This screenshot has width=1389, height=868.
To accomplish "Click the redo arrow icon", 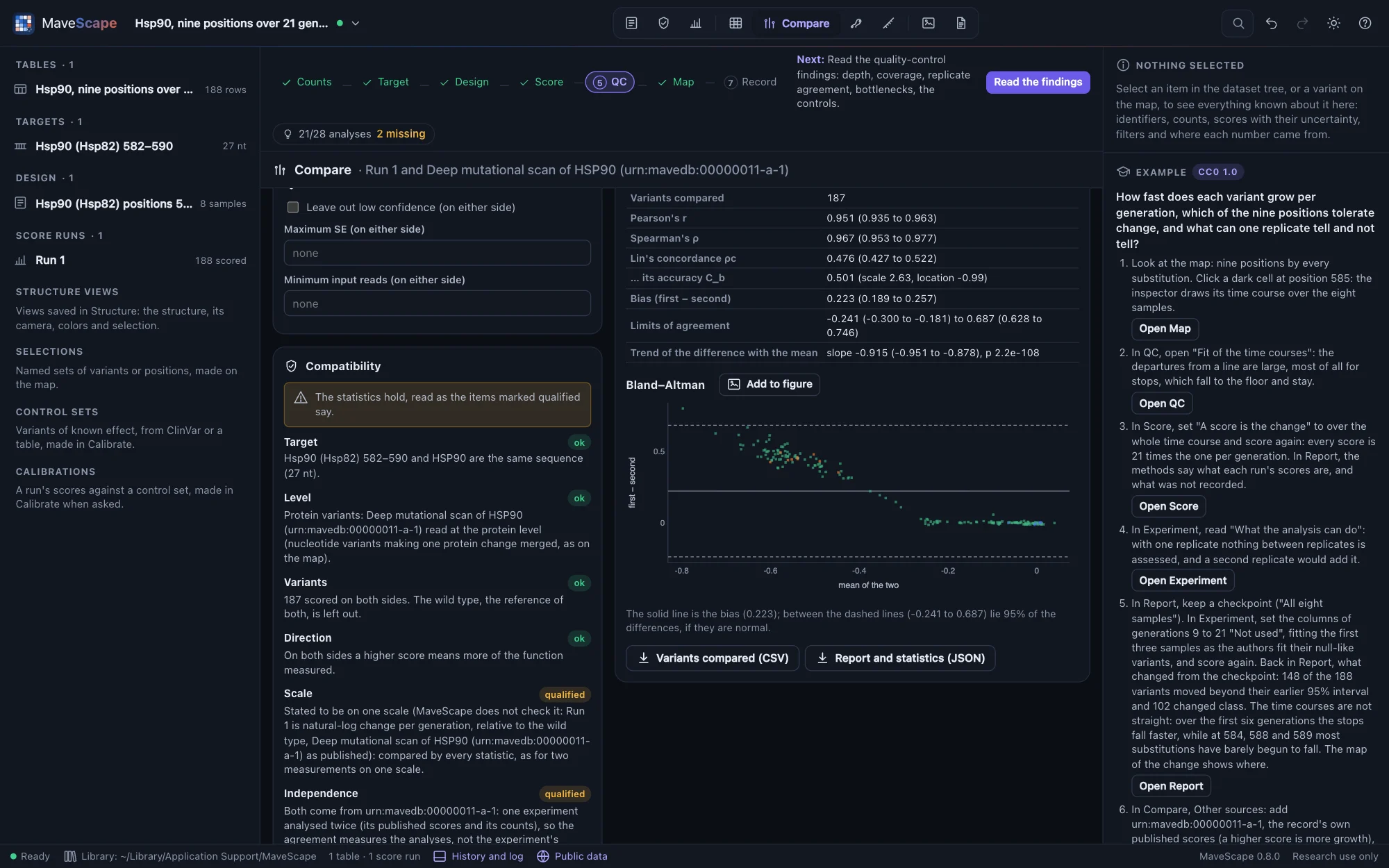I will point(1302,23).
